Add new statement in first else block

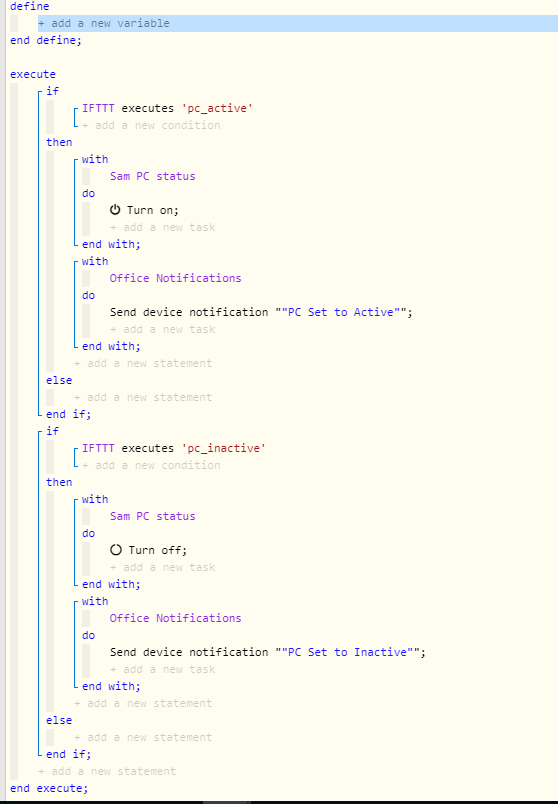click(x=143, y=397)
